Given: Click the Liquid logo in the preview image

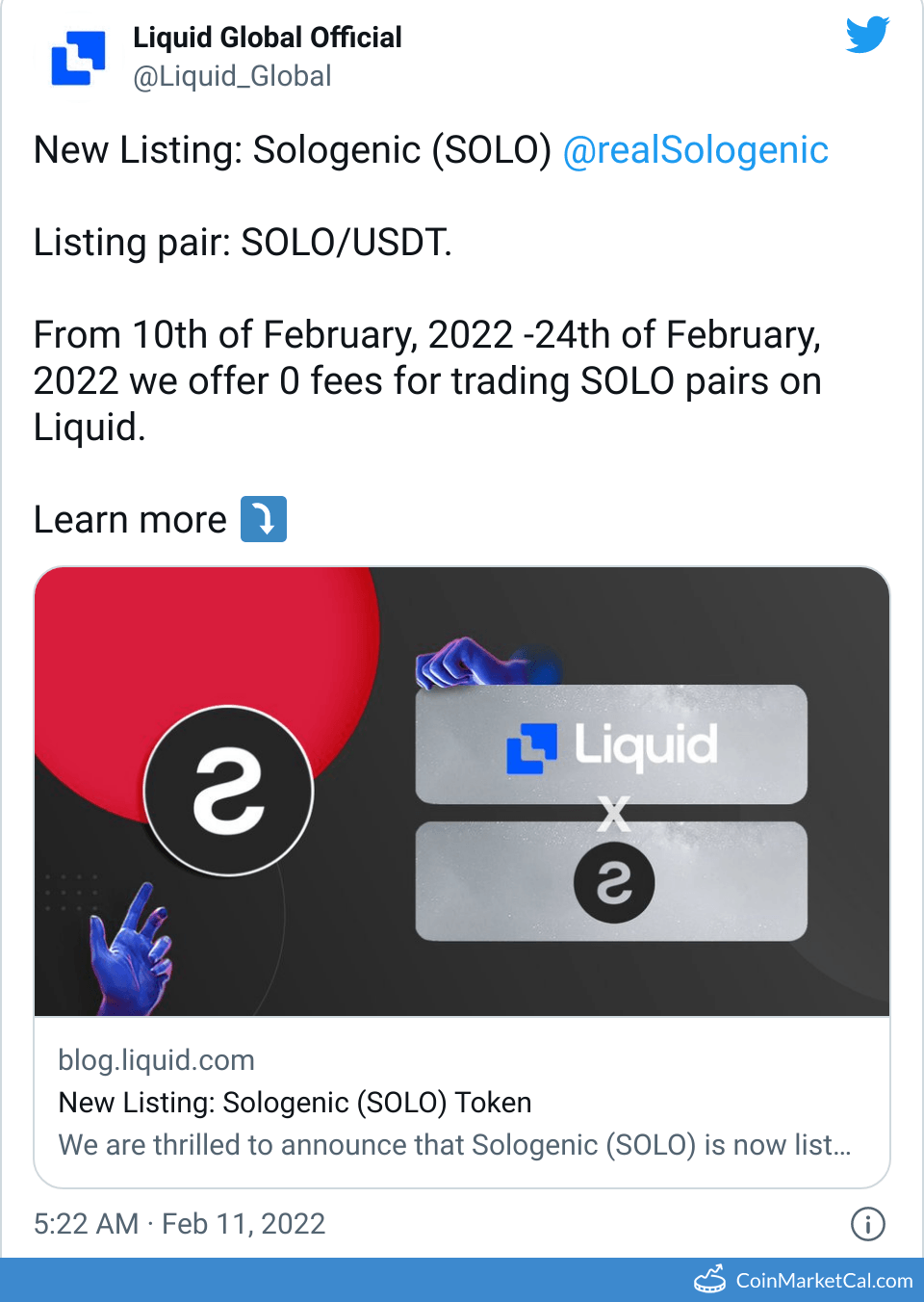Looking at the screenshot, I should pyautogui.click(x=611, y=745).
